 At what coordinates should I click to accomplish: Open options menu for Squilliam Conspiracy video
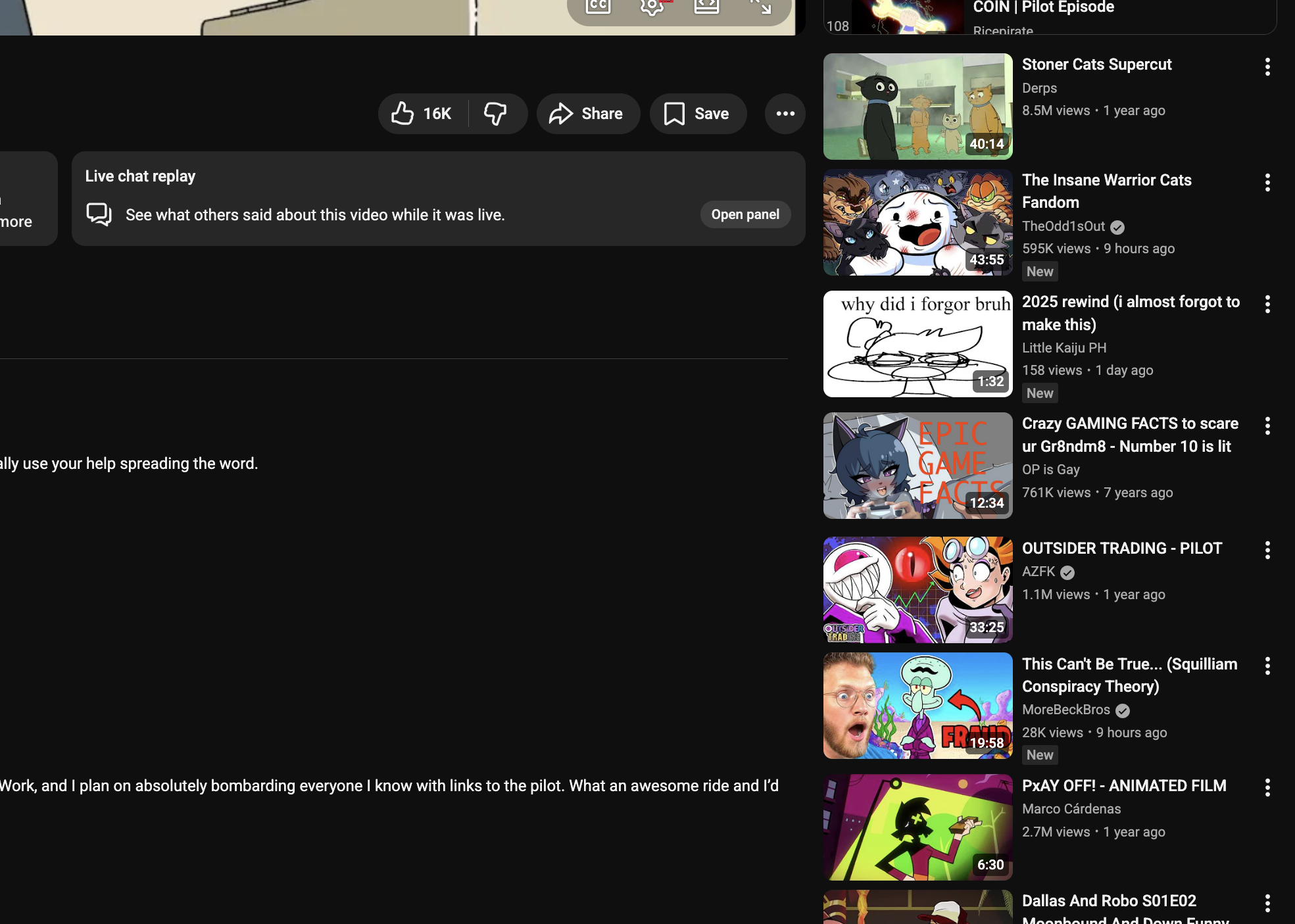pyautogui.click(x=1267, y=666)
